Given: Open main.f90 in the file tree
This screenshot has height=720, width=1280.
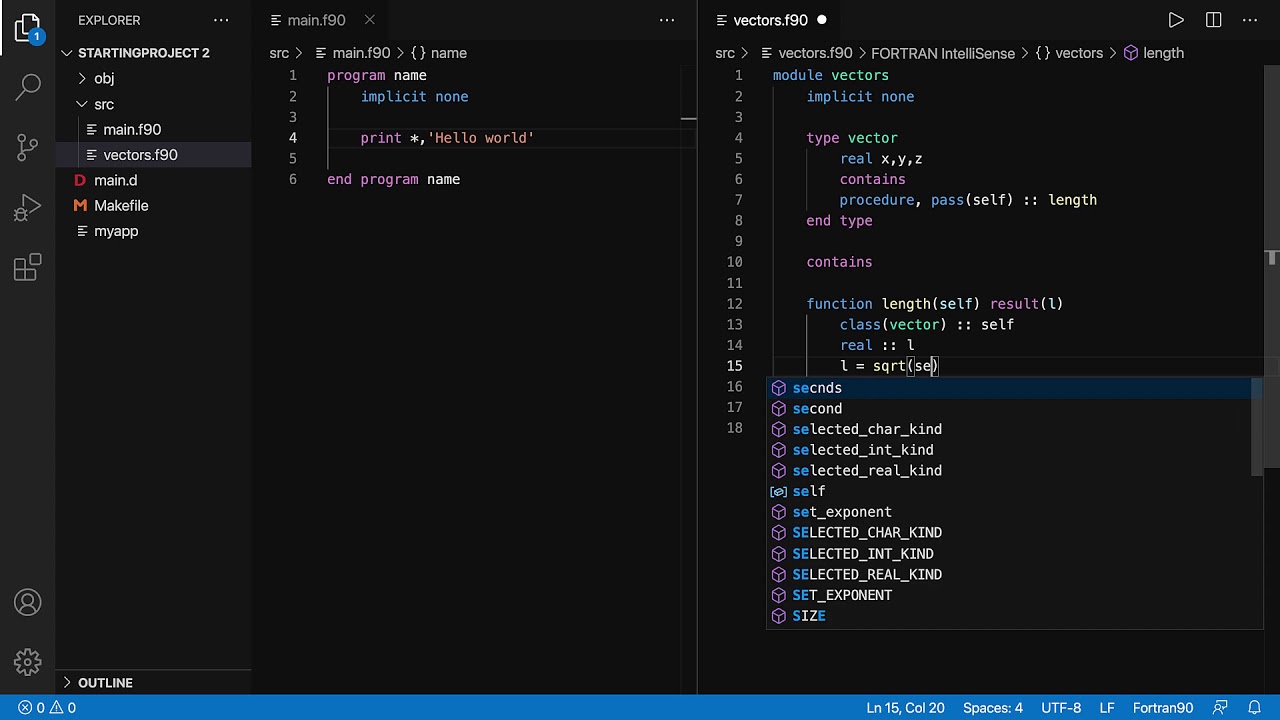Looking at the screenshot, I should pos(153,130).
